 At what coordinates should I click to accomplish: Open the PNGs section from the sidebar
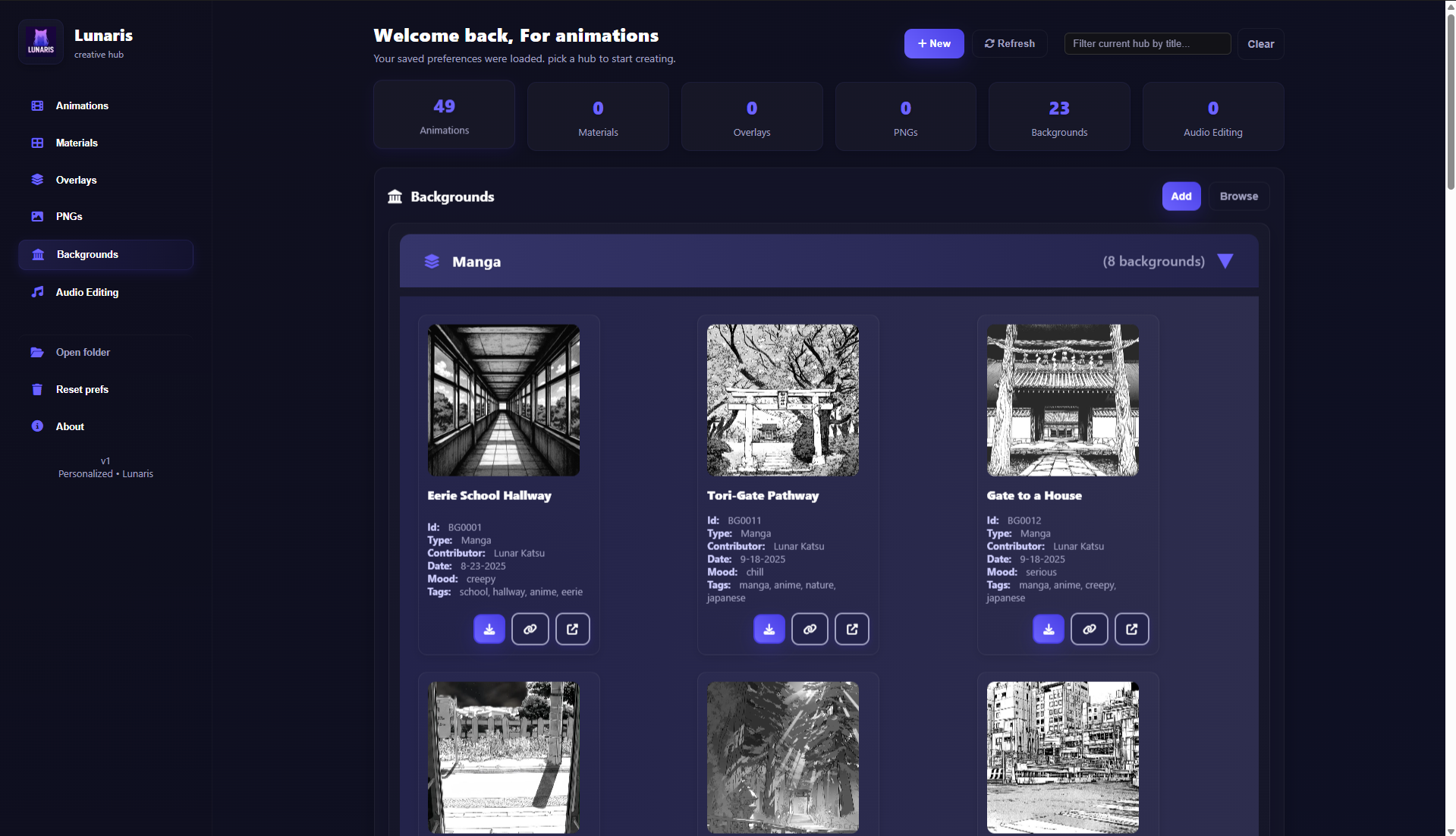coord(68,216)
